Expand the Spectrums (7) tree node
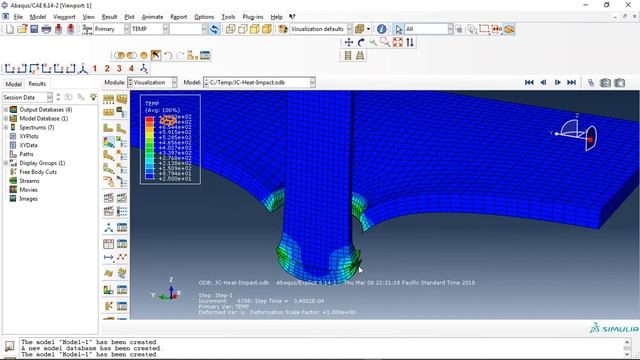This screenshot has width=640, height=360. 6,127
